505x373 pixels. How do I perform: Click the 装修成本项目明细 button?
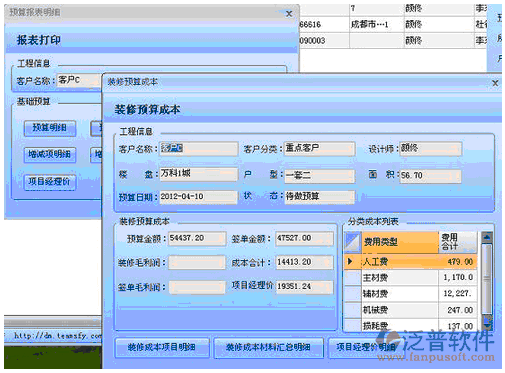pos(162,348)
